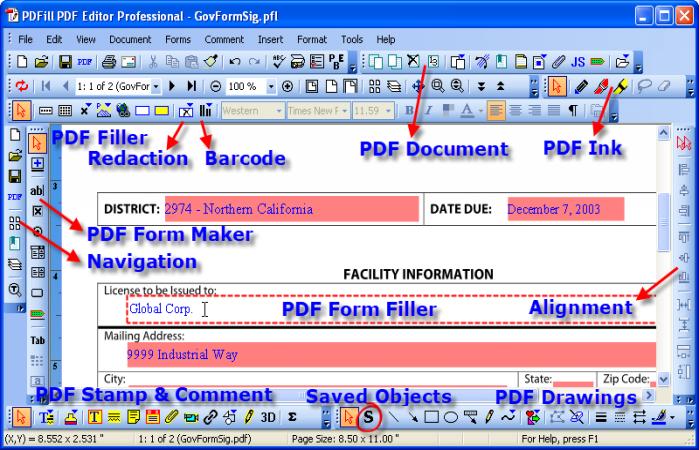Image resolution: width=699 pixels, height=450 pixels.
Task: Click the zoom in plus circle
Action: pyautogui.click(x=288, y=86)
